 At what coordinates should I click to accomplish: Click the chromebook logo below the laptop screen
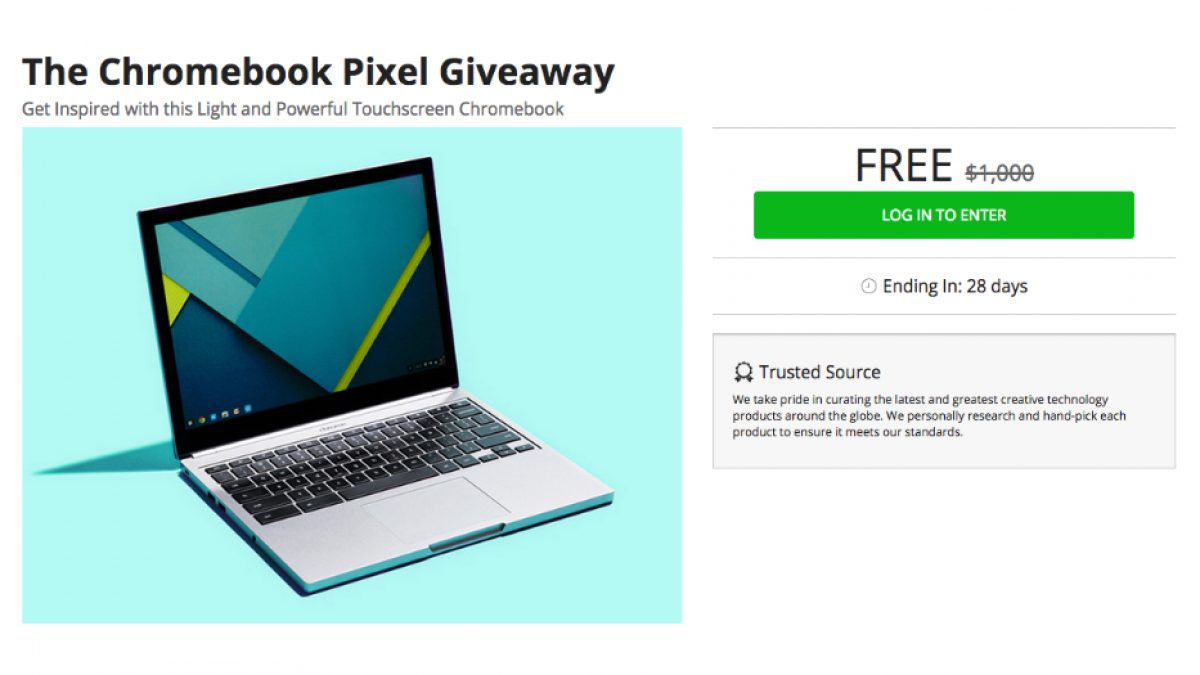pos(332,427)
